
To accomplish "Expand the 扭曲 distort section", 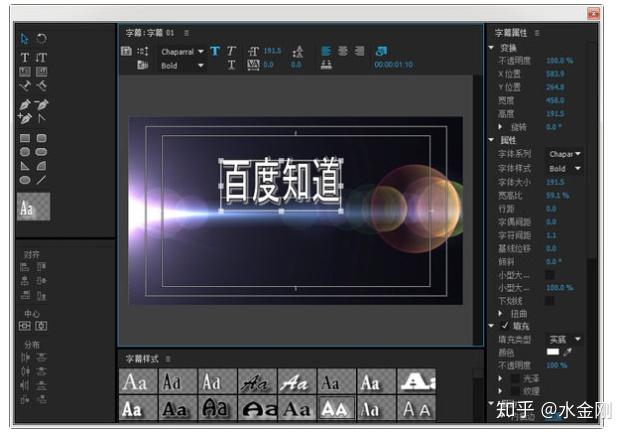I will tap(500, 313).
